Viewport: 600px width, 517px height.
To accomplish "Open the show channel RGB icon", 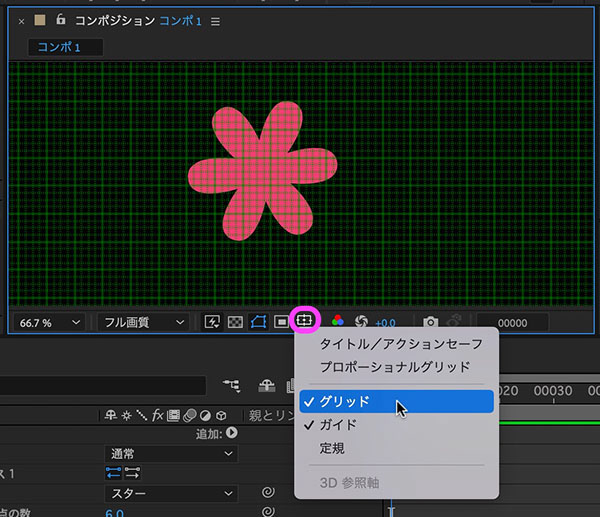I will (338, 321).
